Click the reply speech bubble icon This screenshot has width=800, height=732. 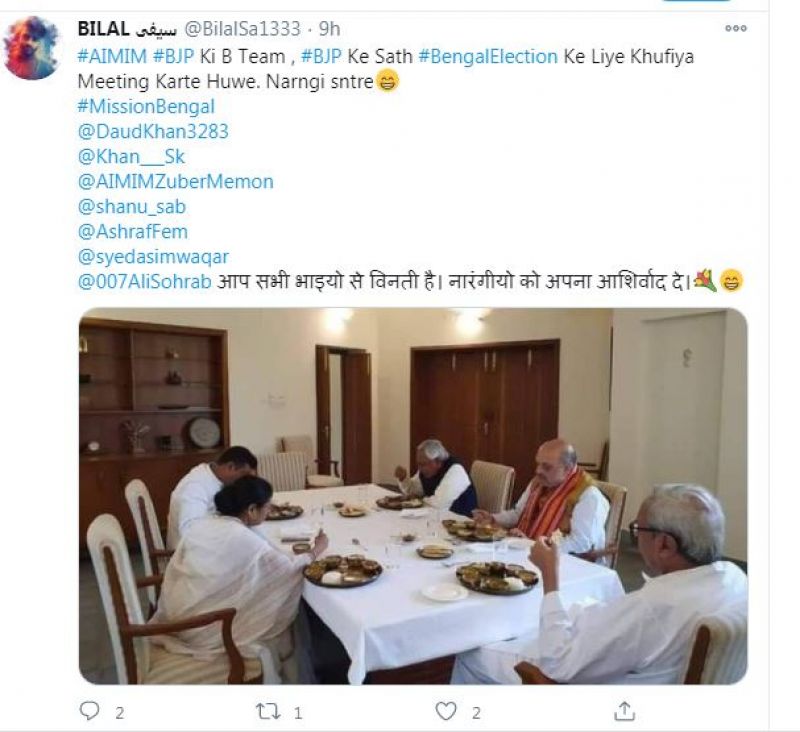coord(92,710)
